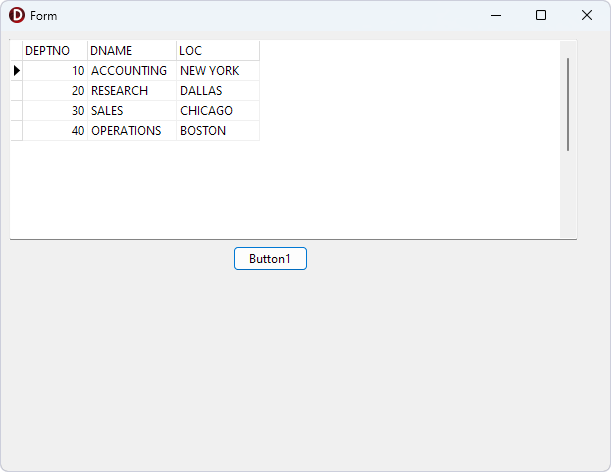
Task: Select the SALES cell in the grid
Action: 130,111
